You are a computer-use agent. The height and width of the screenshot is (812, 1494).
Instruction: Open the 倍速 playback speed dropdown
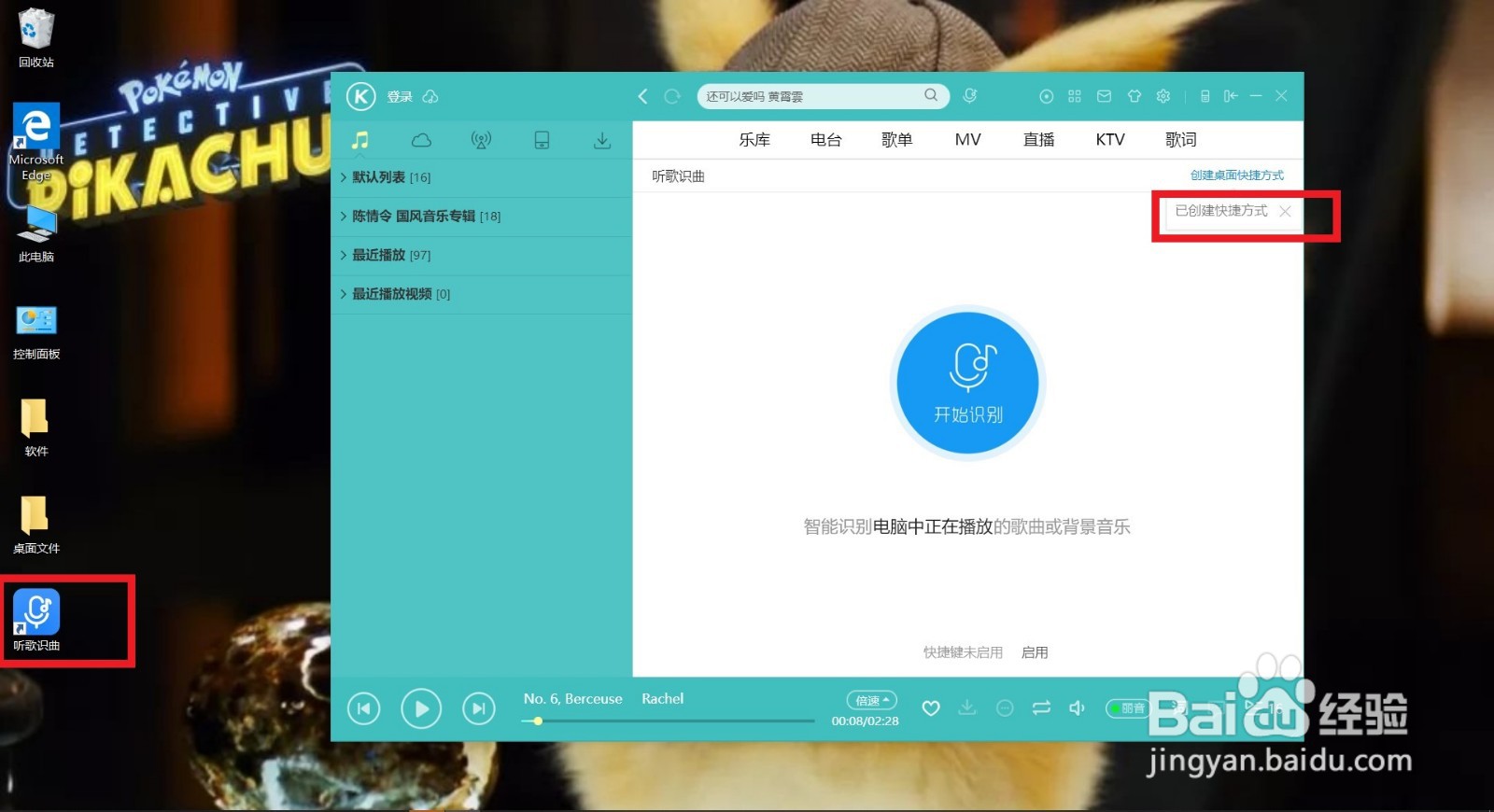coord(872,700)
